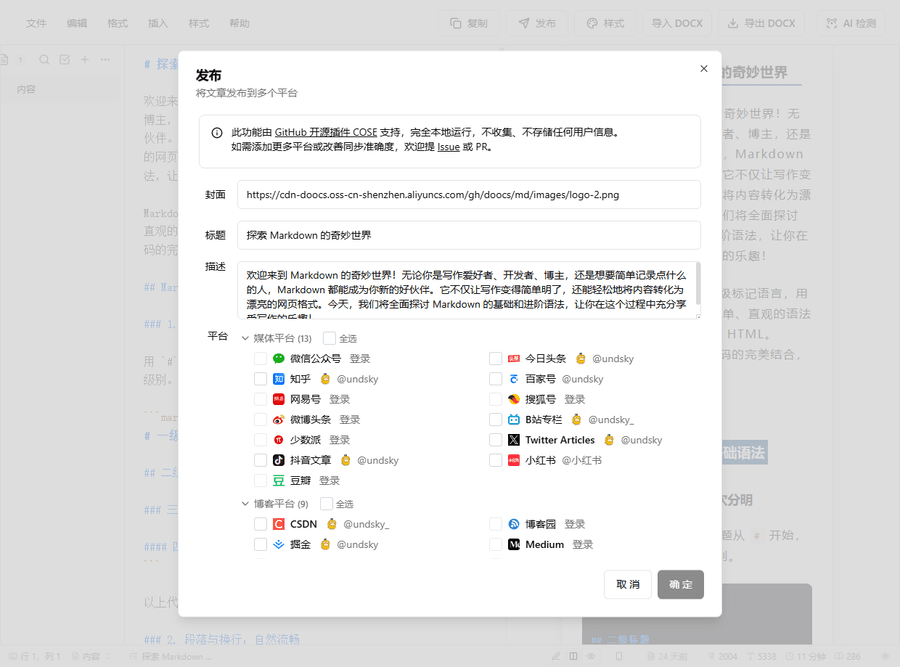This screenshot has height=667, width=900.
Task: Toggle 全选 for 博客平台 group
Action: click(326, 504)
